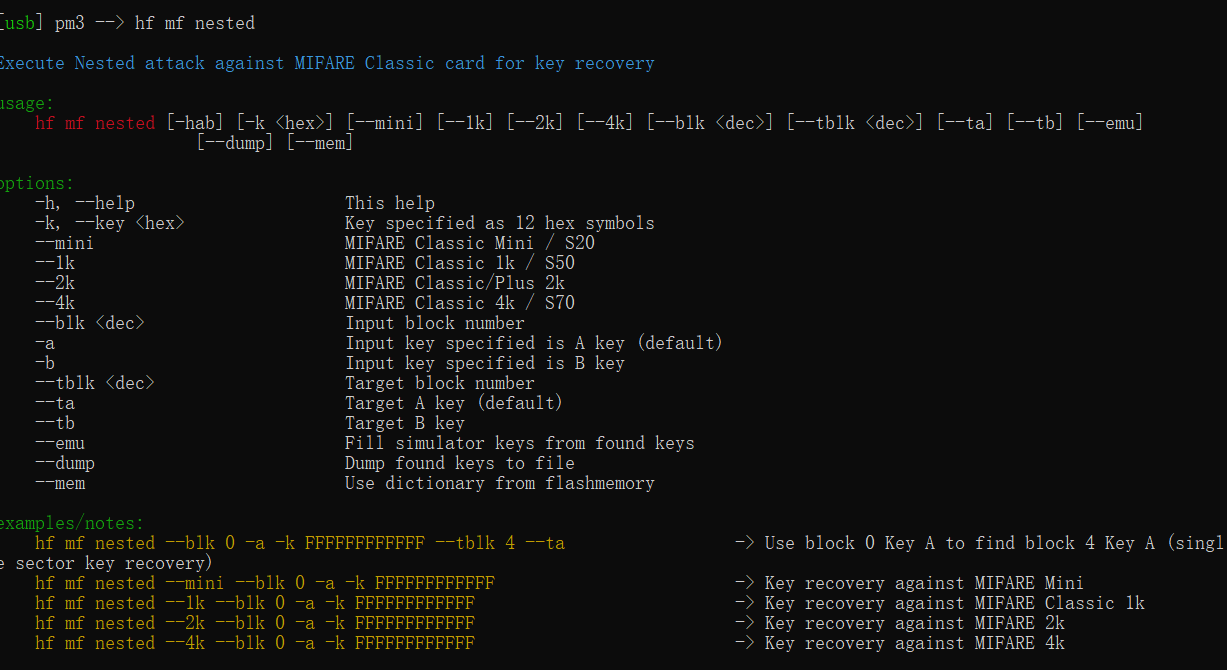Viewport: 1227px width, 670px height.
Task: Click the '[--dump]' flag in the usage line
Action: tap(236, 143)
